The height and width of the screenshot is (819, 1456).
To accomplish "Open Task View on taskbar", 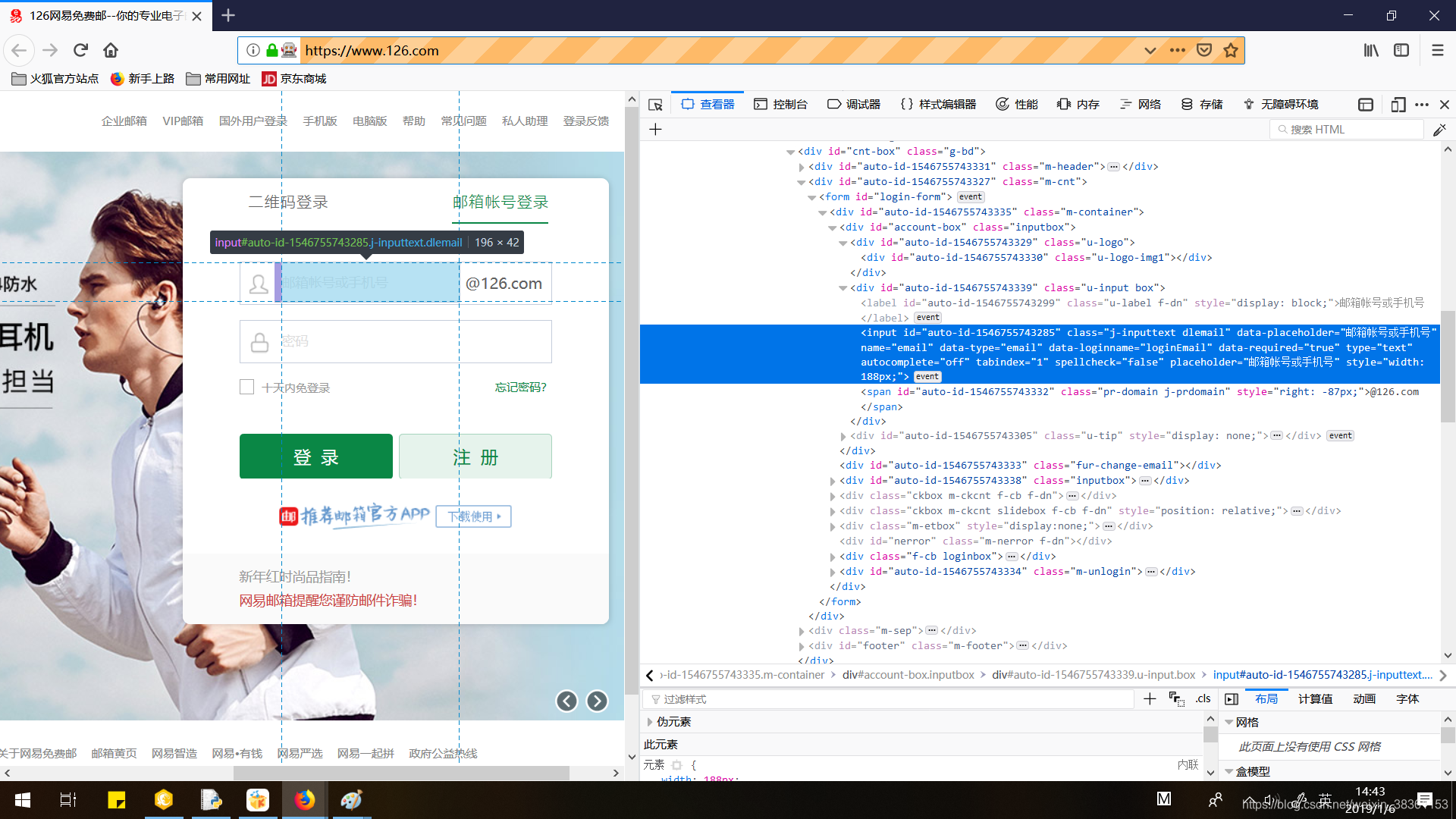I will 68,800.
